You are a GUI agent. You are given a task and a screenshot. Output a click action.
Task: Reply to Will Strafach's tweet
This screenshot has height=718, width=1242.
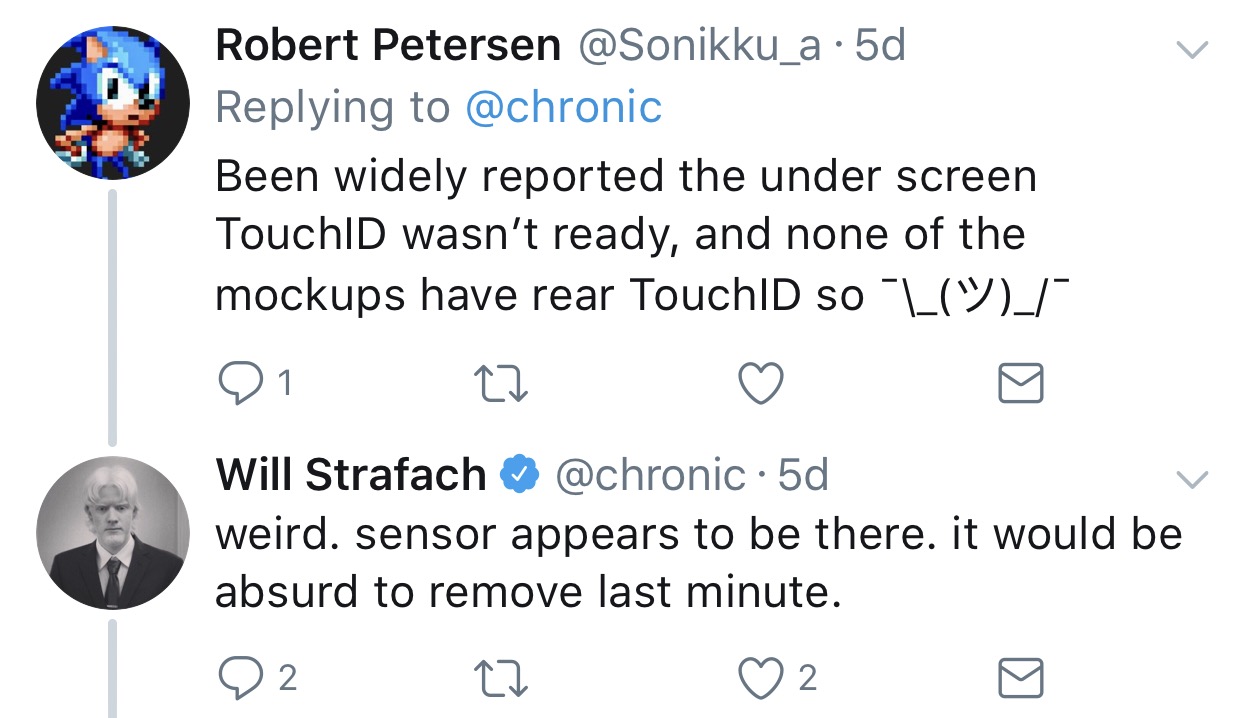tap(240, 678)
